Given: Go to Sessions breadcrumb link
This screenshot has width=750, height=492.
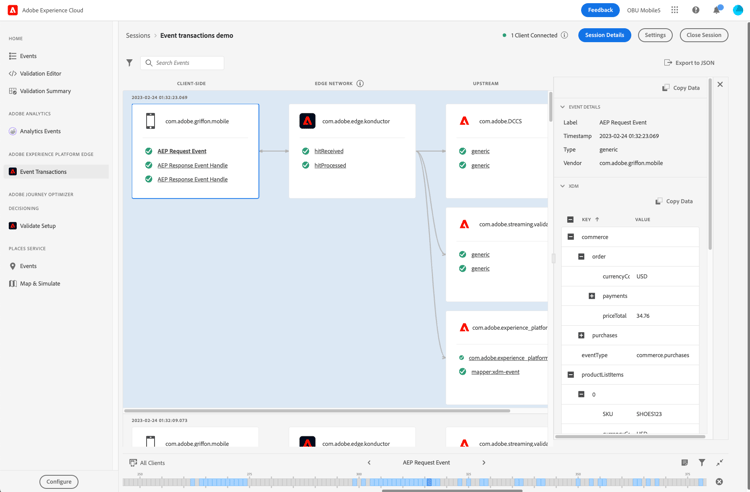Looking at the screenshot, I should pyautogui.click(x=138, y=35).
